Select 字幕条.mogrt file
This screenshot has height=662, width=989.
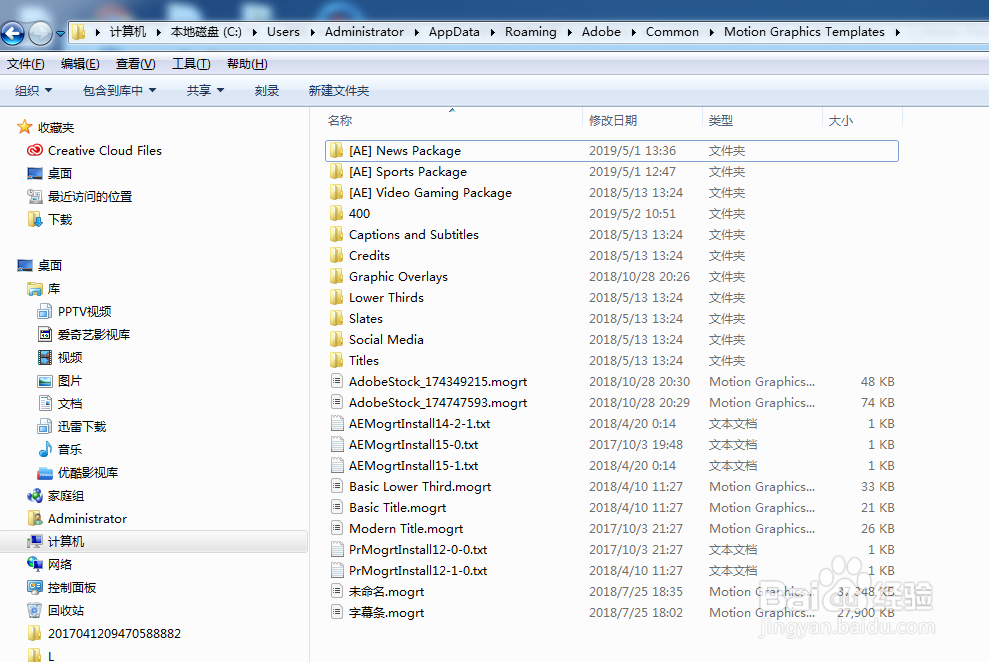pyautogui.click(x=611, y=612)
